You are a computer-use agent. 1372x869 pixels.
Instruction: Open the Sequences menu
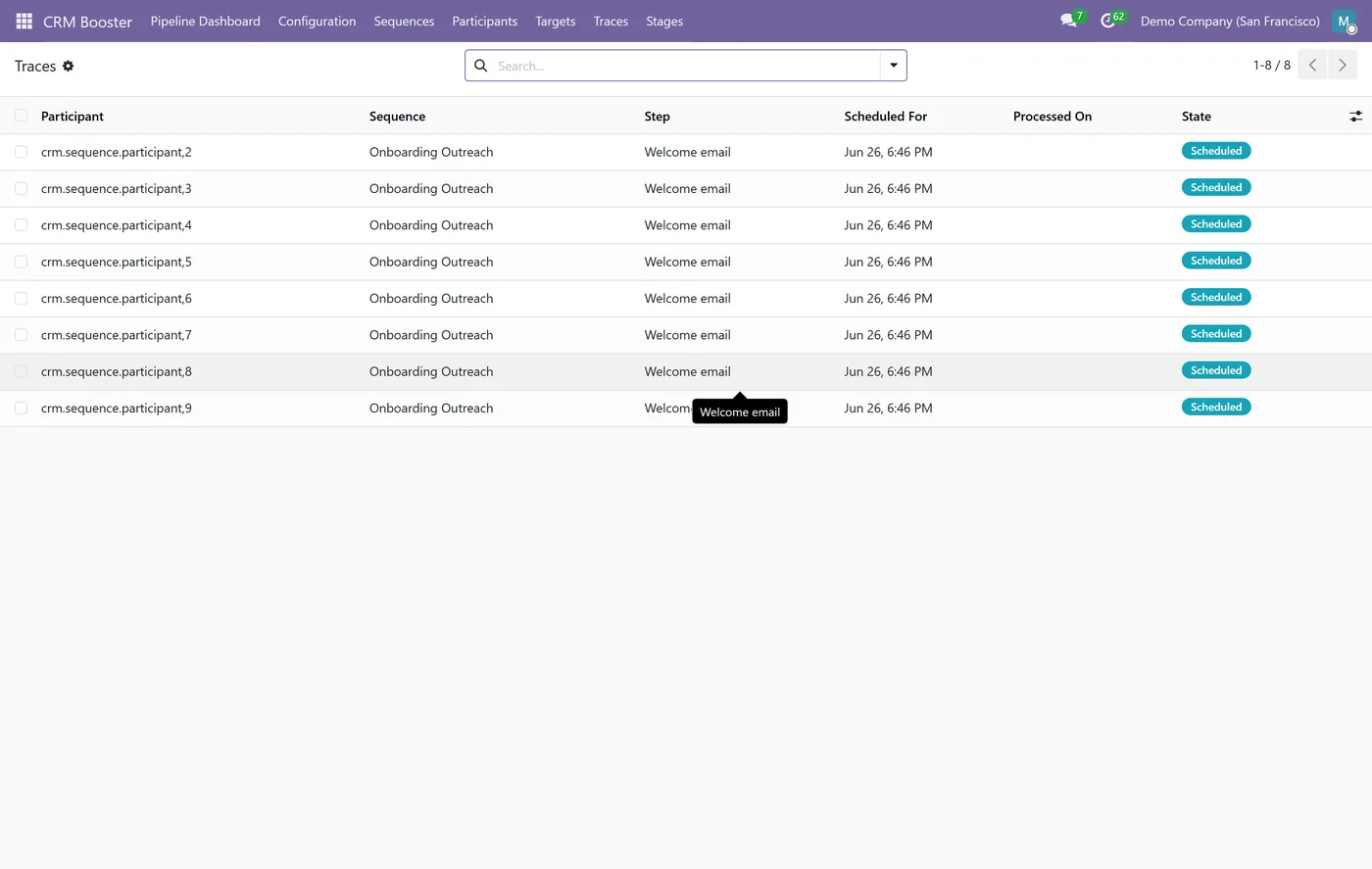(404, 21)
